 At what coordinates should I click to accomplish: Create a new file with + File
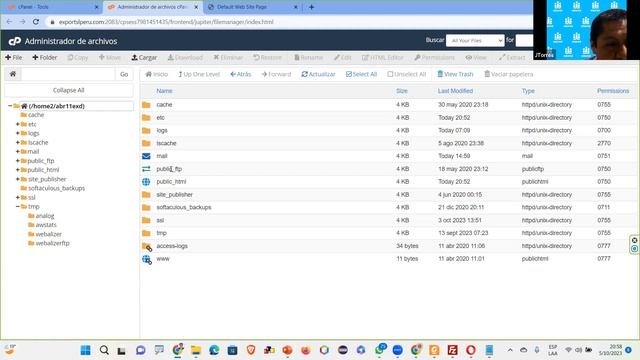point(13,58)
